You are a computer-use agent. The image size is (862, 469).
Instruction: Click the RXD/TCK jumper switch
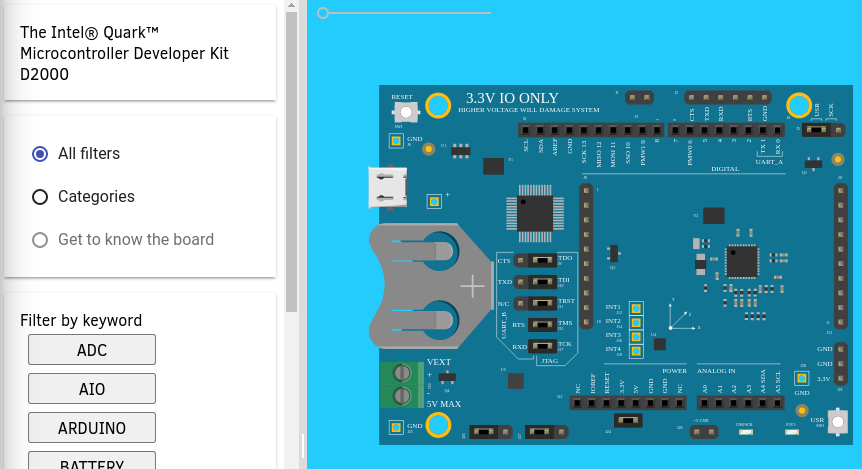[x=543, y=346]
